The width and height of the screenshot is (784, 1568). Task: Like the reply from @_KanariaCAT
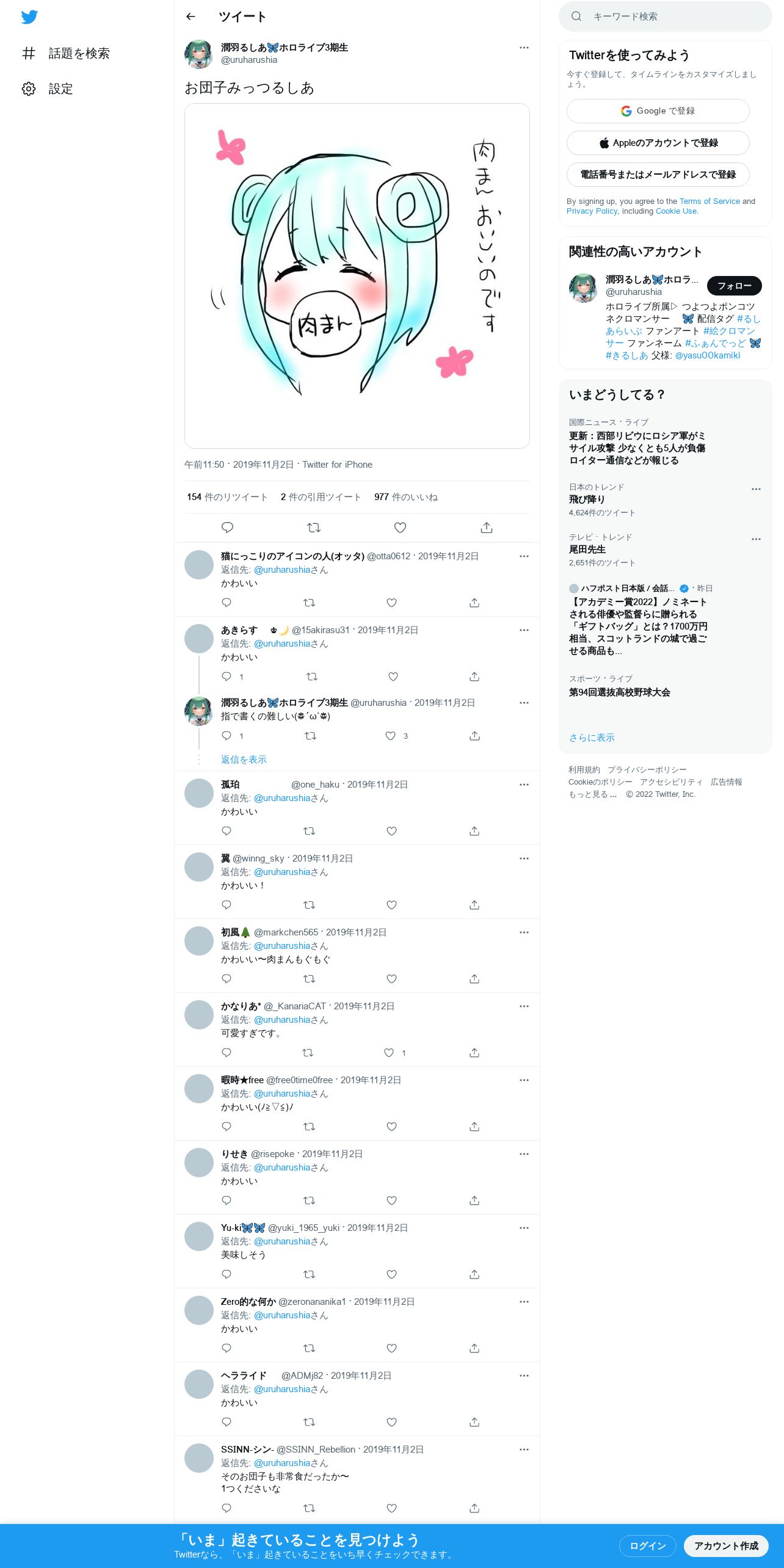coord(389,1053)
